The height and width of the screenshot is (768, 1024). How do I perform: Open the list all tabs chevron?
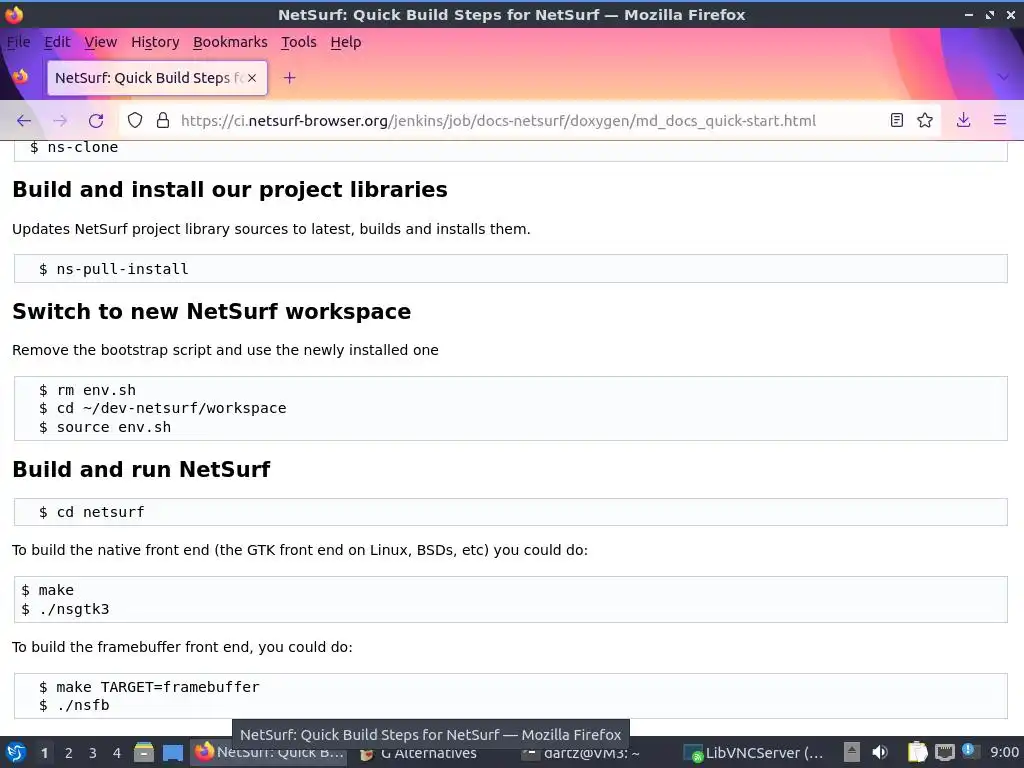(1004, 77)
